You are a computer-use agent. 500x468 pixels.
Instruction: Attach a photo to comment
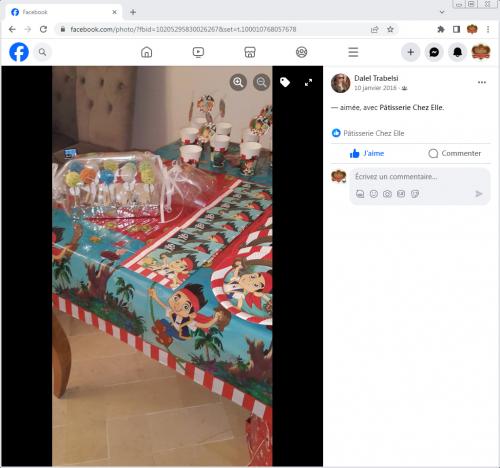click(x=387, y=194)
